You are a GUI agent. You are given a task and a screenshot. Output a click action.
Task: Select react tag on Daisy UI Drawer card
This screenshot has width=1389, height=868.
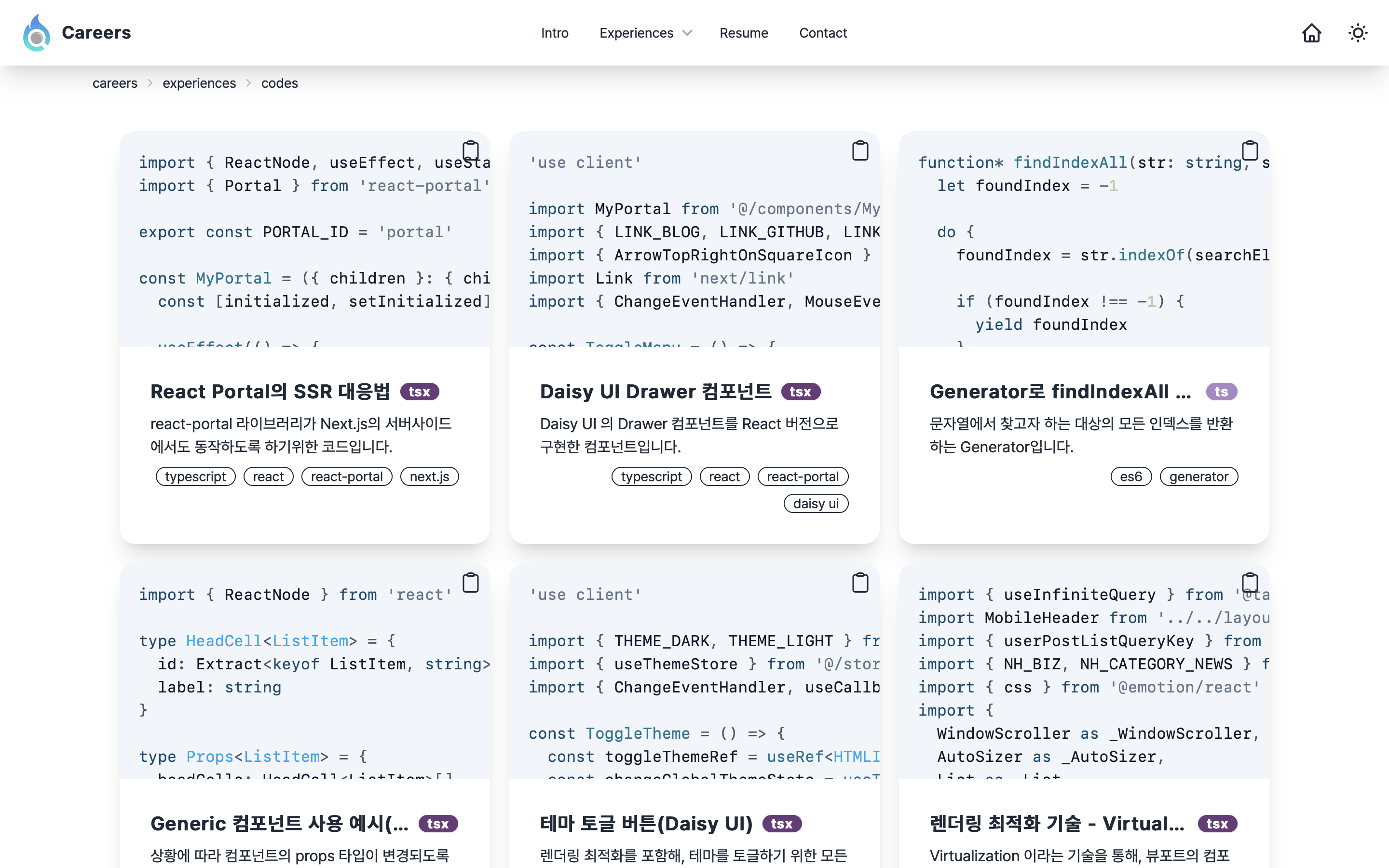point(724,476)
